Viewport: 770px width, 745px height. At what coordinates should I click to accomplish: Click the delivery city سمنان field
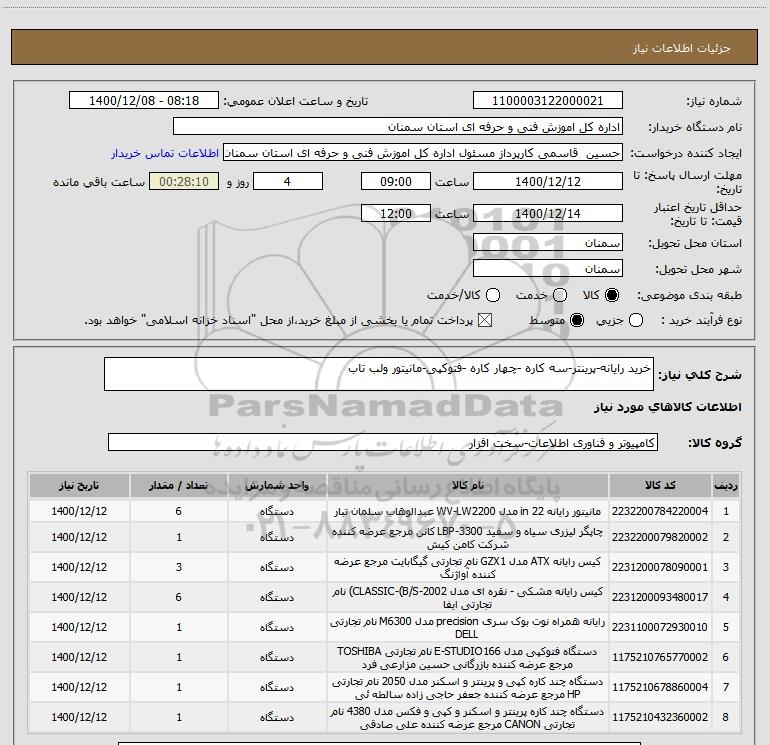tap(548, 269)
